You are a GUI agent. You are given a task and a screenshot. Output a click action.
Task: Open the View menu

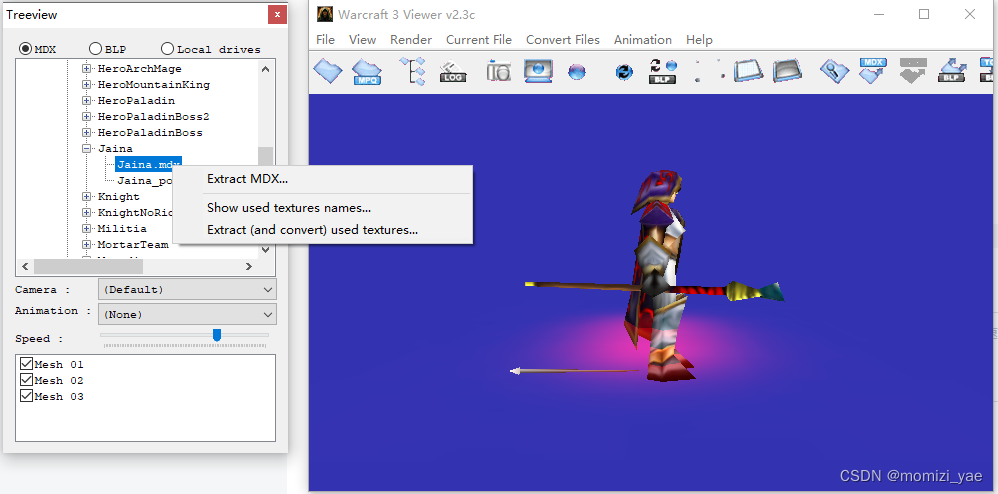[362, 39]
